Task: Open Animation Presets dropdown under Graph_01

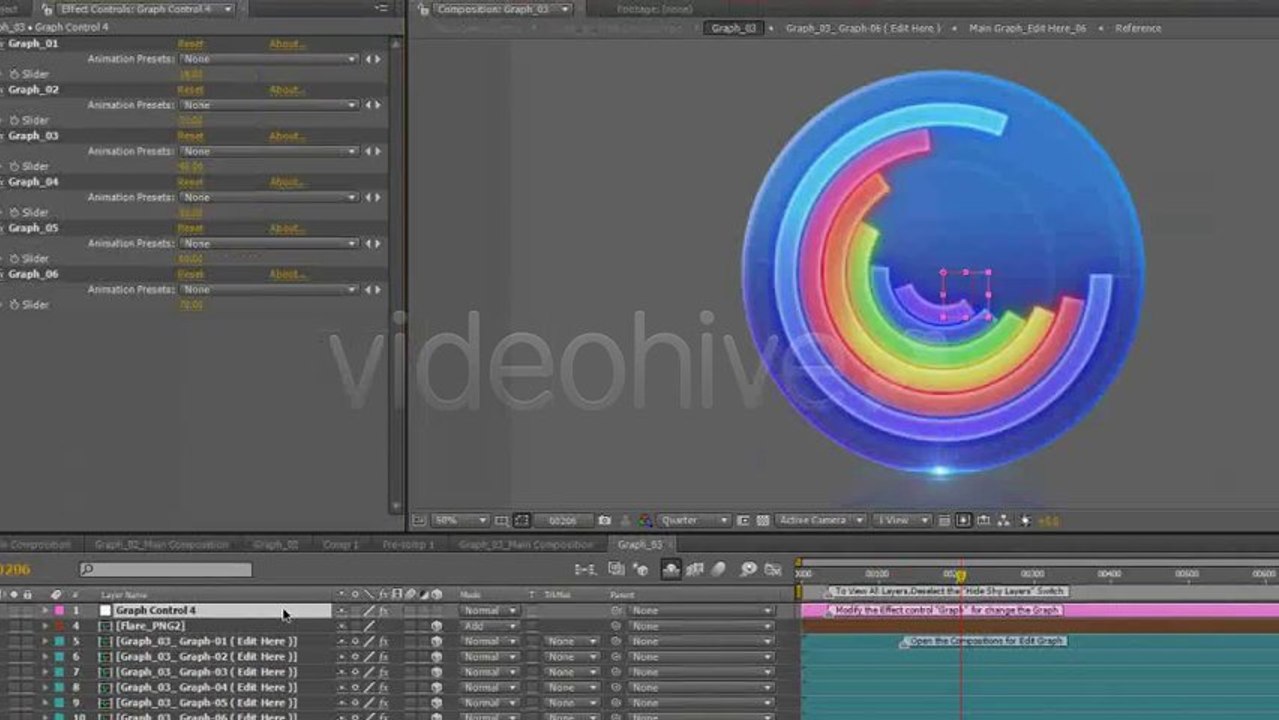Action: tap(269, 59)
